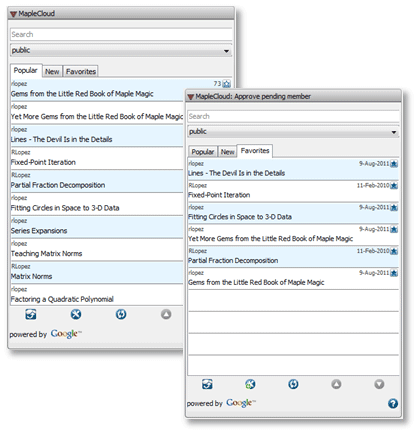Collapse the back MapleCloud palette via its red triangle
The width and height of the screenshot is (417, 433).
coord(13,14)
